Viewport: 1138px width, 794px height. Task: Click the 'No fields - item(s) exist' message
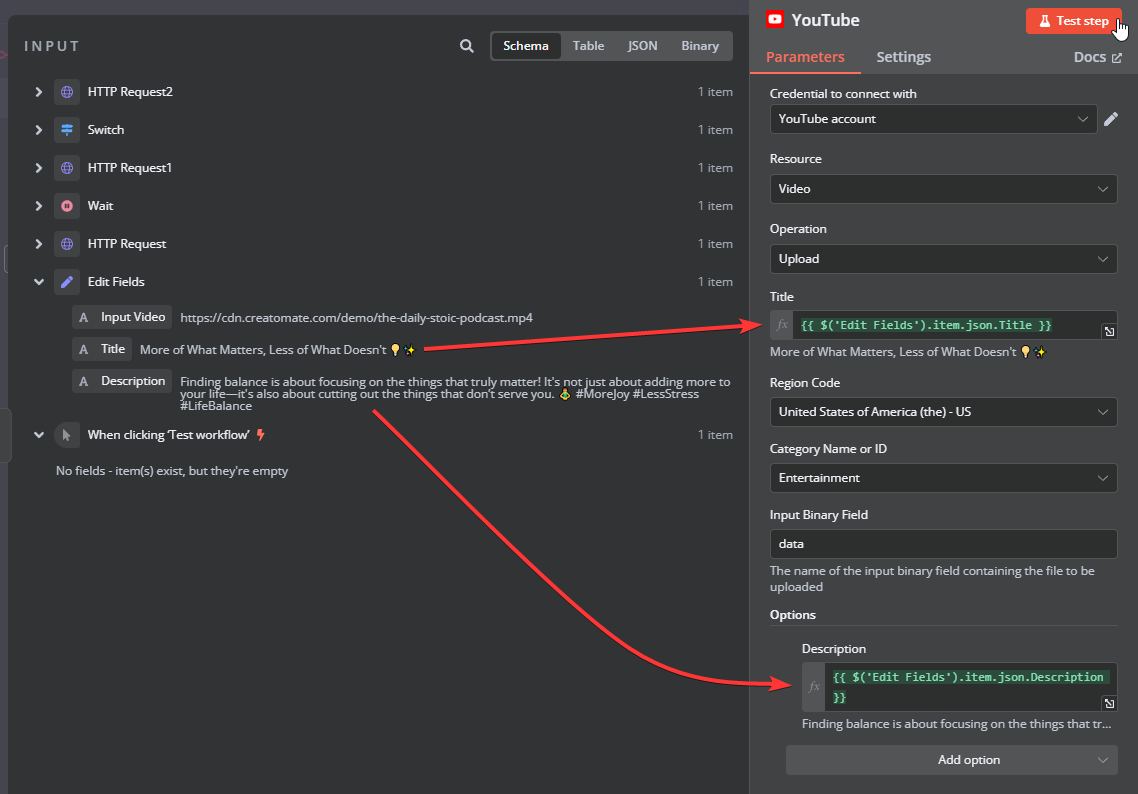click(x=172, y=471)
